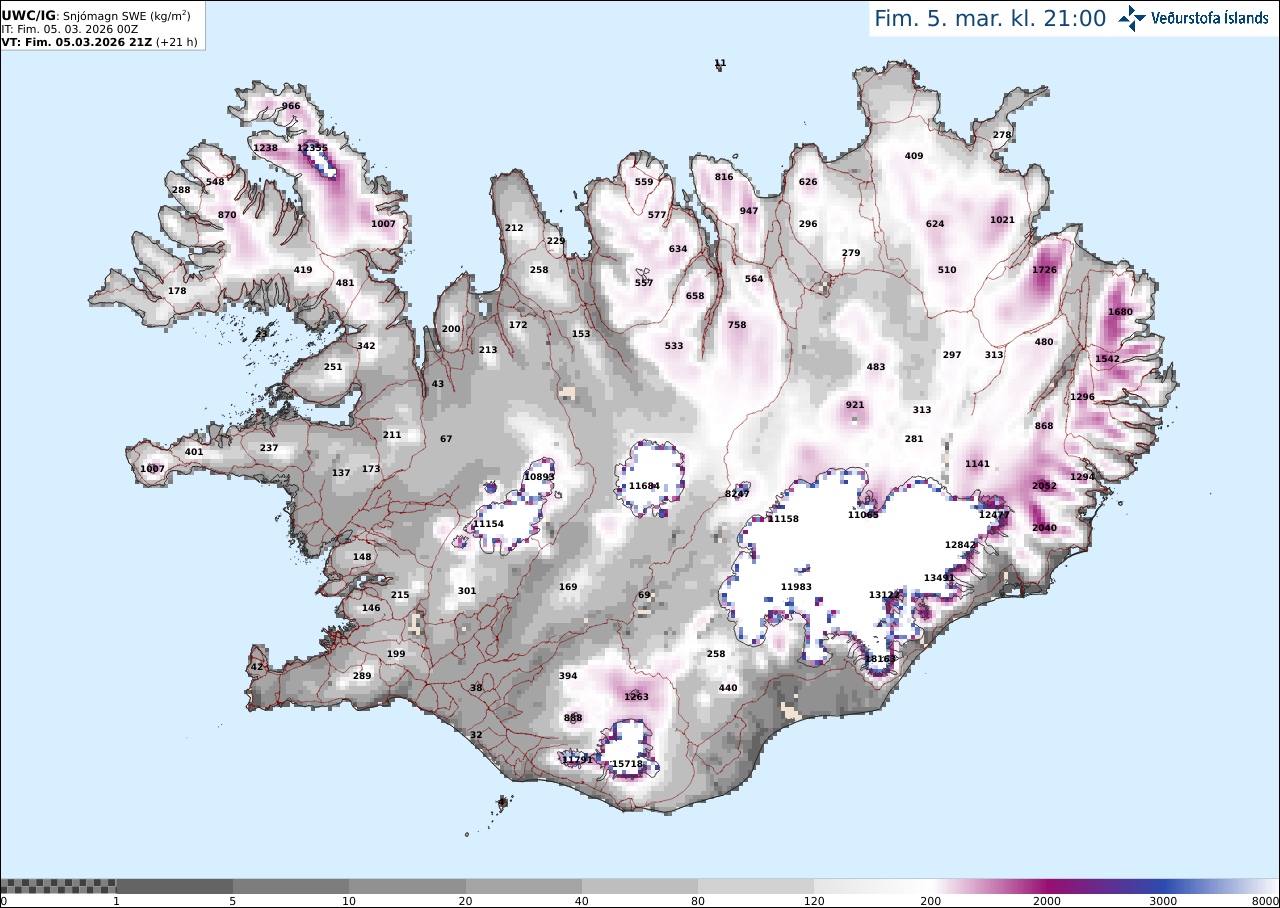Screen dimensions: 1280x908
Task: Click the '11791' snow value
Action: (x=577, y=760)
